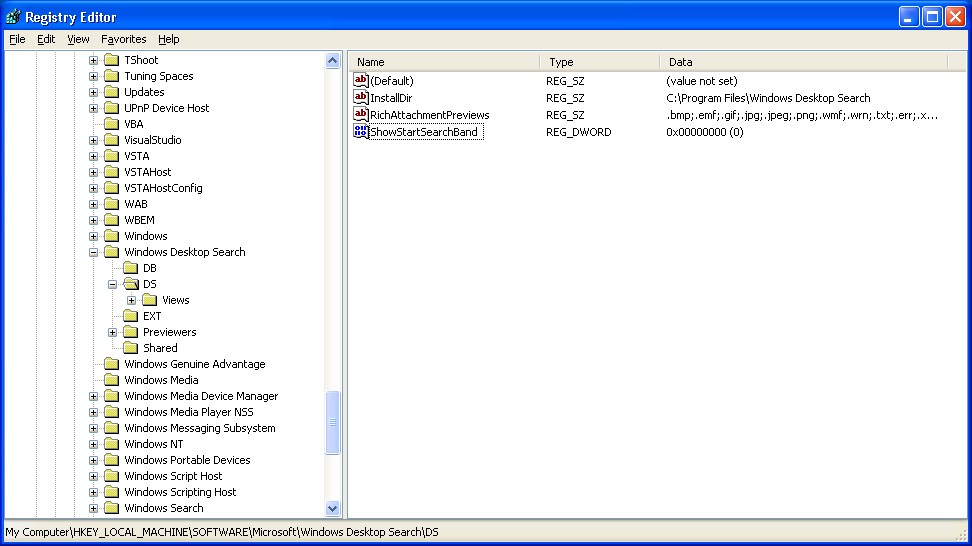Click the InstallDir string value icon
The width and height of the screenshot is (972, 546).
(x=361, y=98)
